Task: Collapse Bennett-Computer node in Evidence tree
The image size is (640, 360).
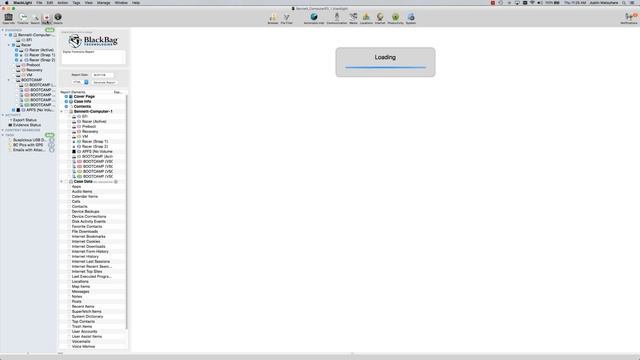Action: click(6, 35)
